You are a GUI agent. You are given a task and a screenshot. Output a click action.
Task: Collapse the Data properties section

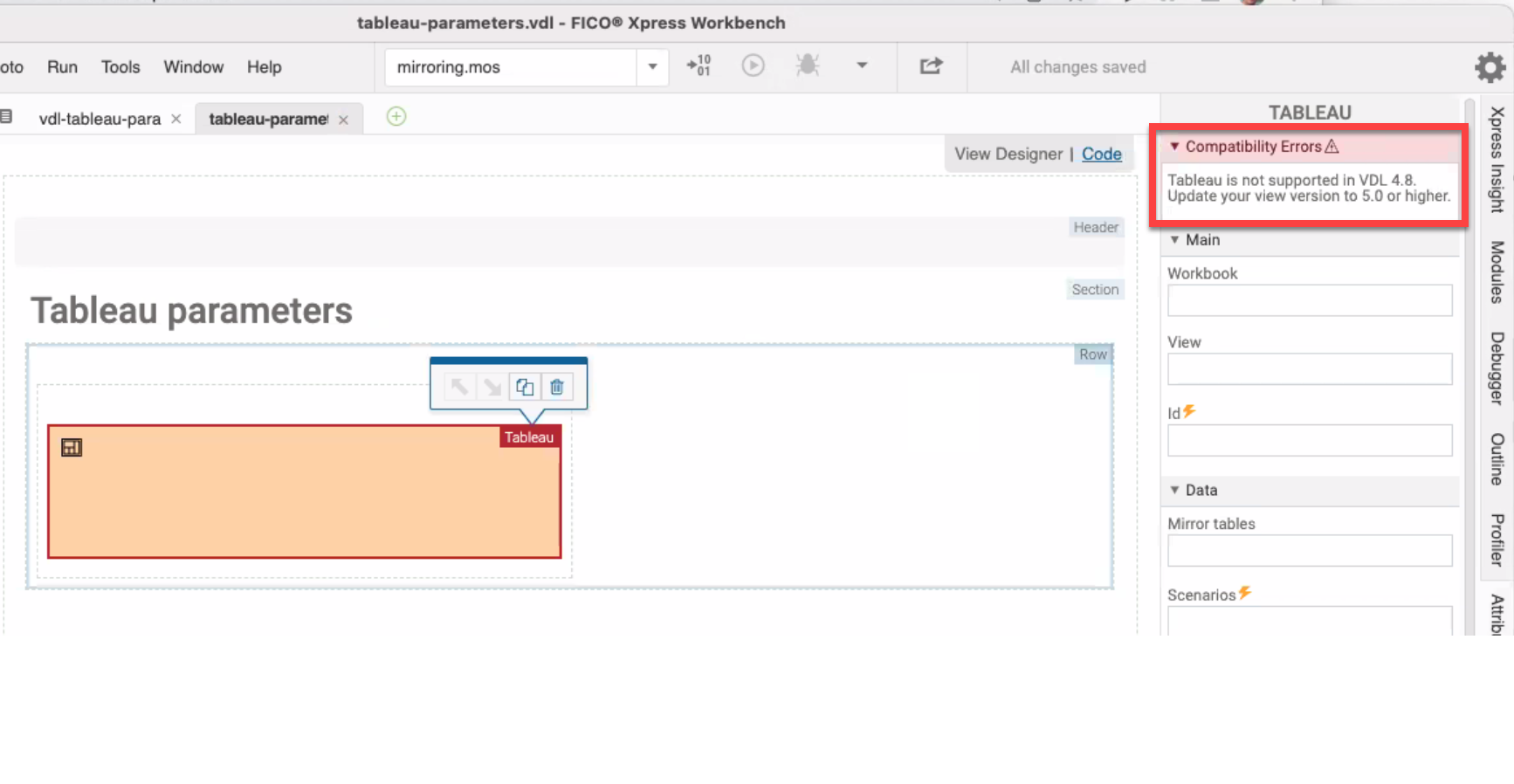(1174, 491)
